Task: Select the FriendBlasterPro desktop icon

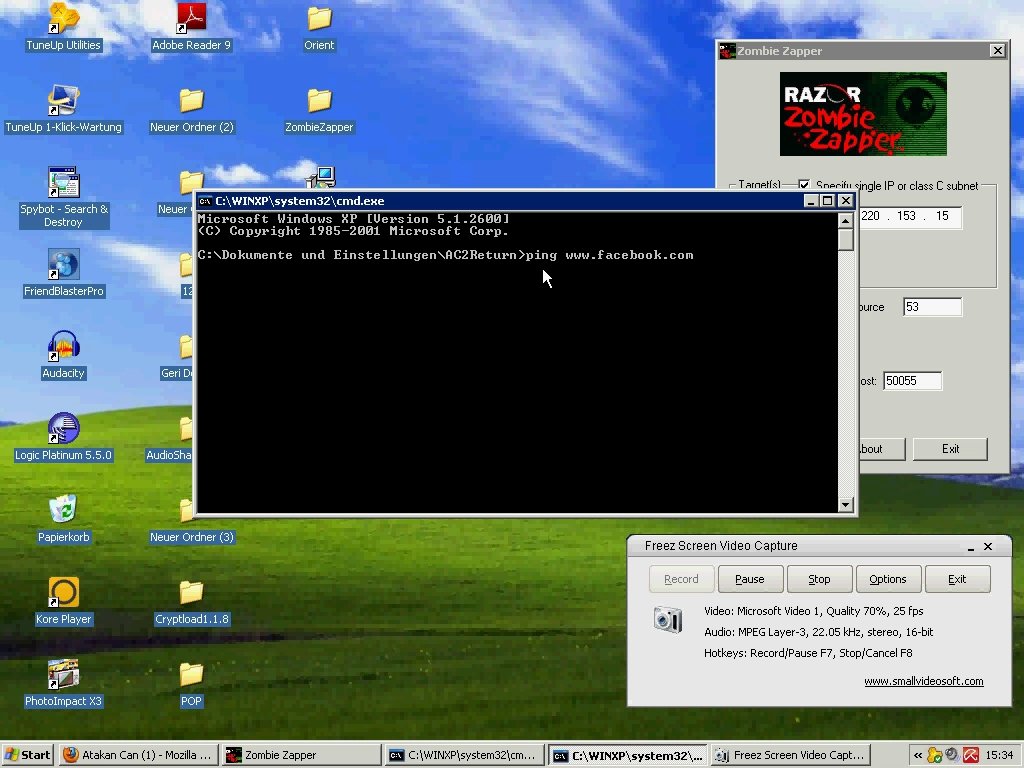Action: pos(63,273)
